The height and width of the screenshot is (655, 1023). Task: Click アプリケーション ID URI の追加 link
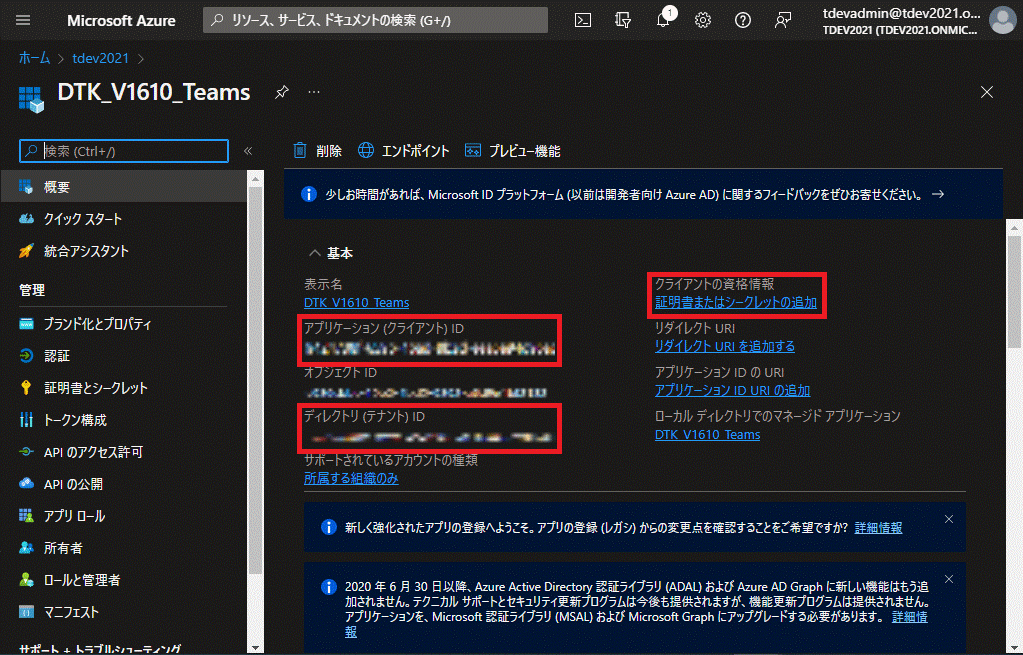[x=732, y=391]
